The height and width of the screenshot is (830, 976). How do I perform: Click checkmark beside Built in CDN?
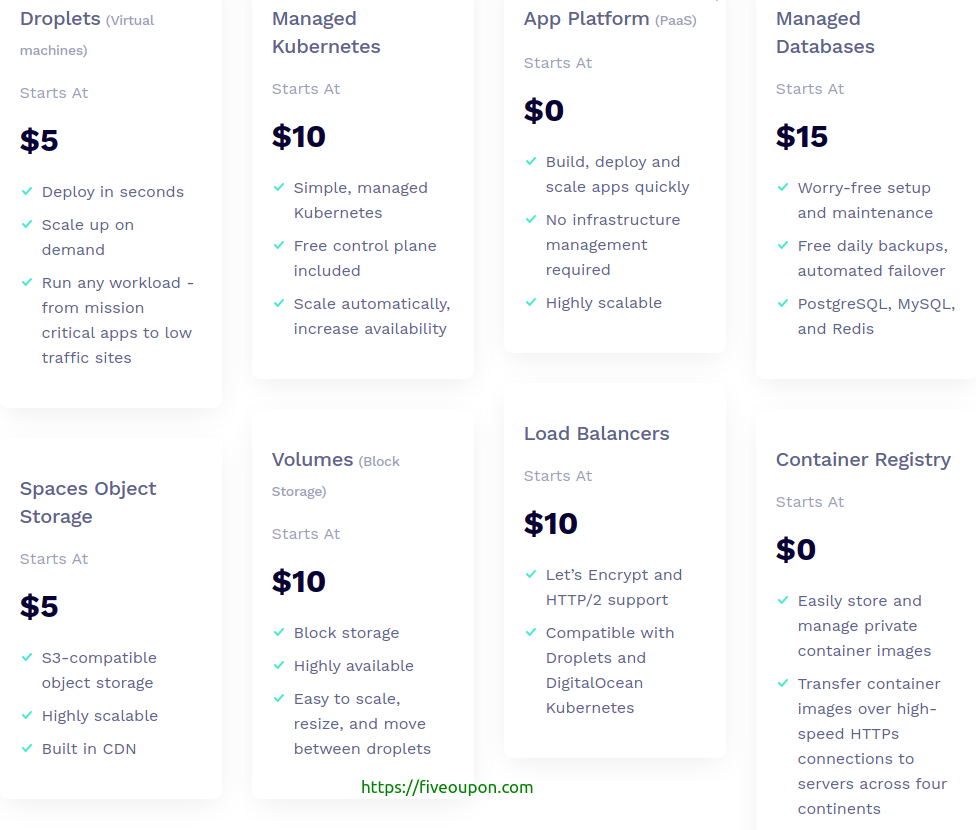(27, 748)
